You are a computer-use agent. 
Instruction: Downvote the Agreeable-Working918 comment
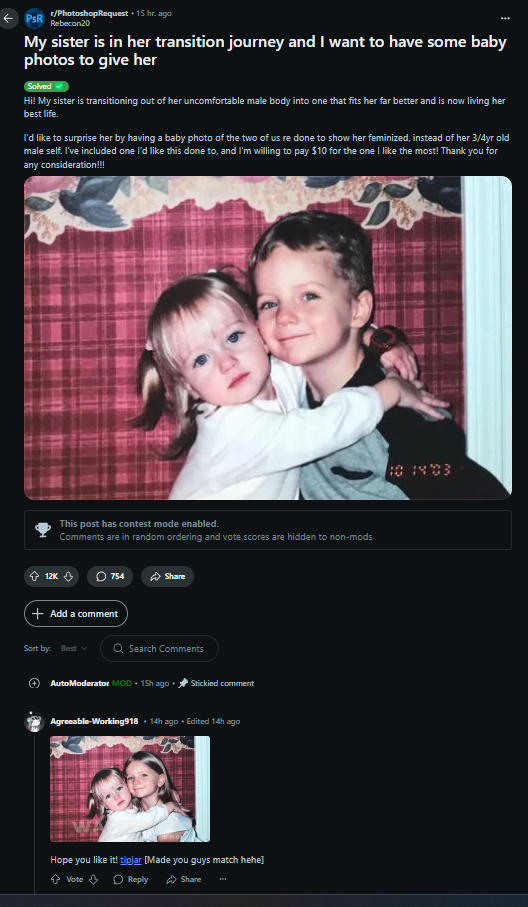click(x=93, y=879)
